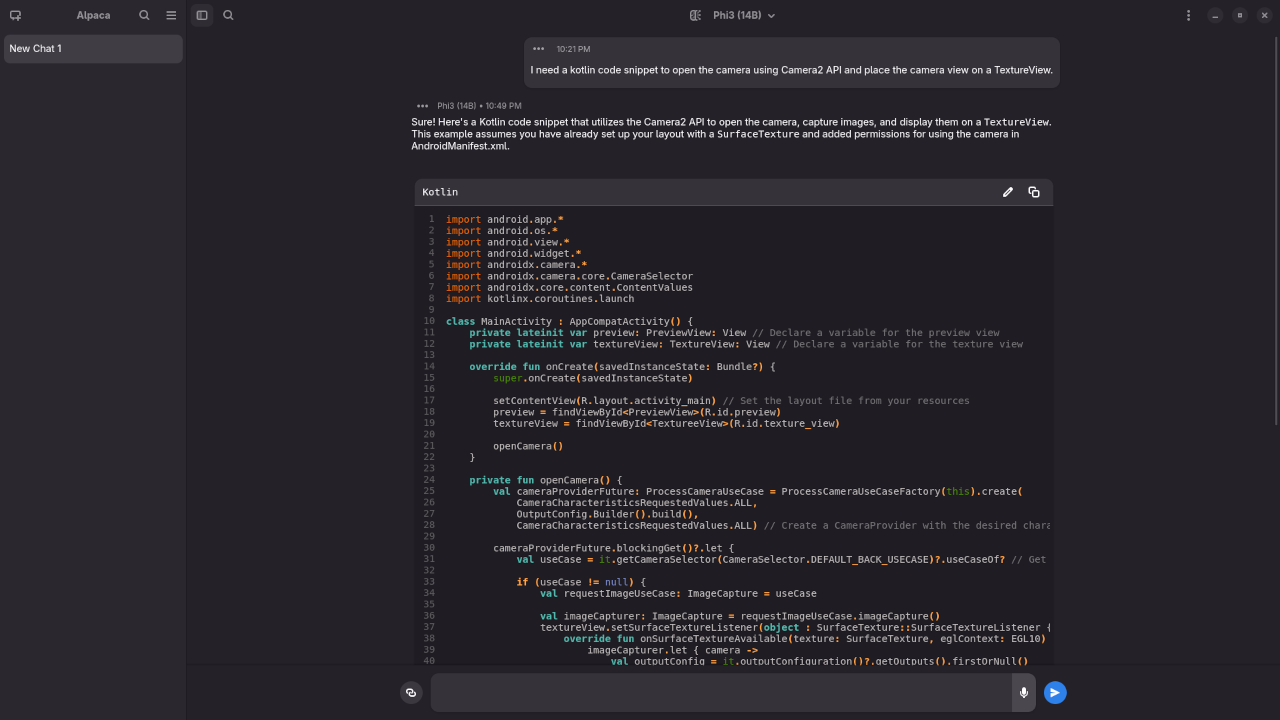Search chats in the sidebar
1280x720 pixels.
[x=145, y=15]
